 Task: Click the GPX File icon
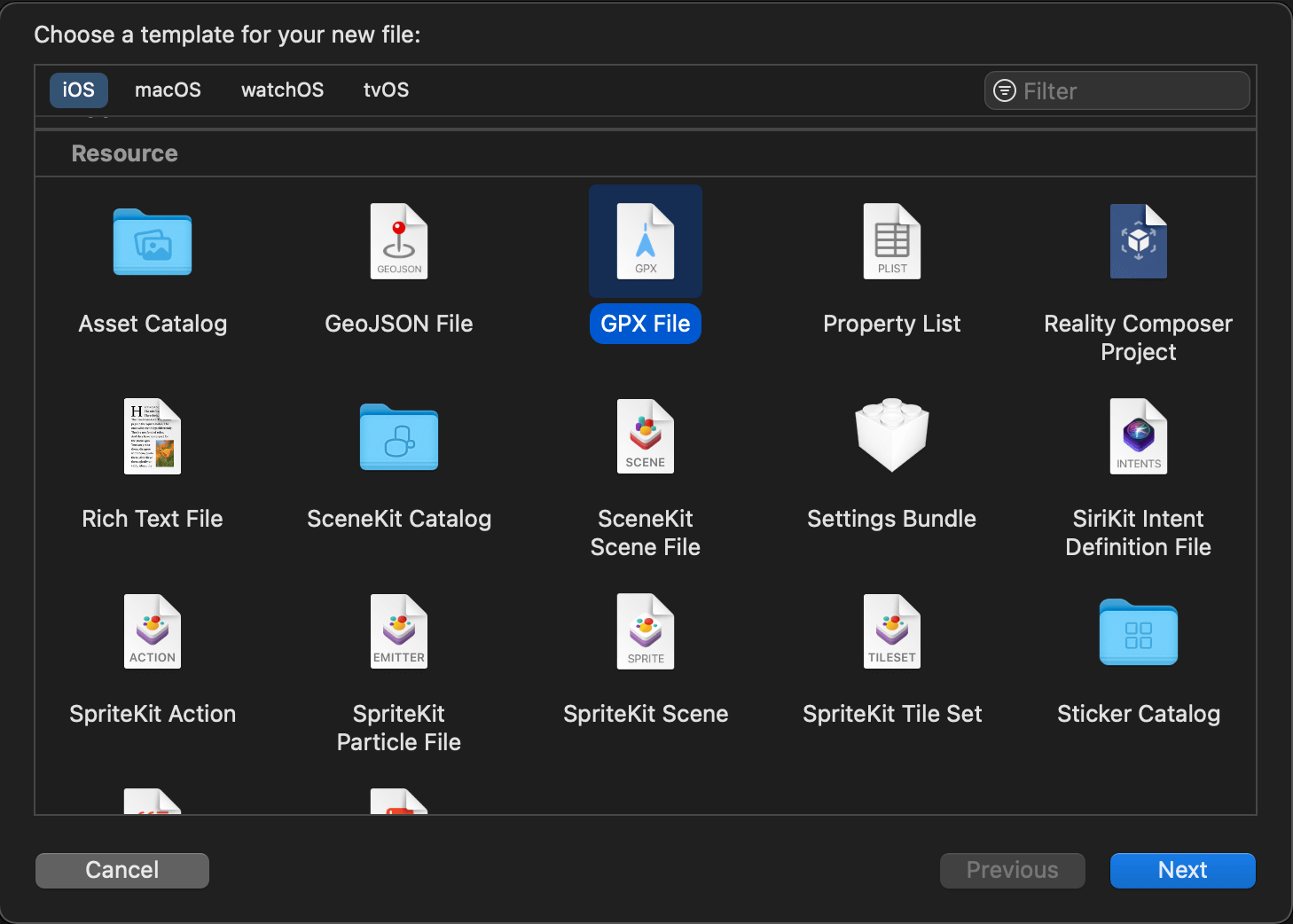(645, 241)
